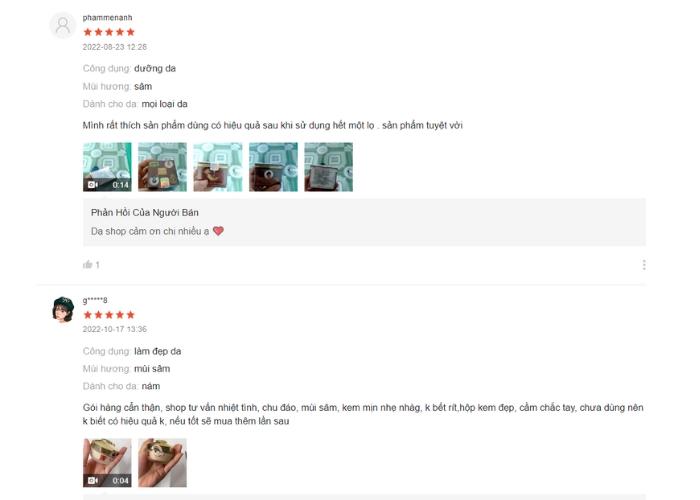
Task: Click phammenanh's default avatar icon
Action: click(x=62, y=25)
